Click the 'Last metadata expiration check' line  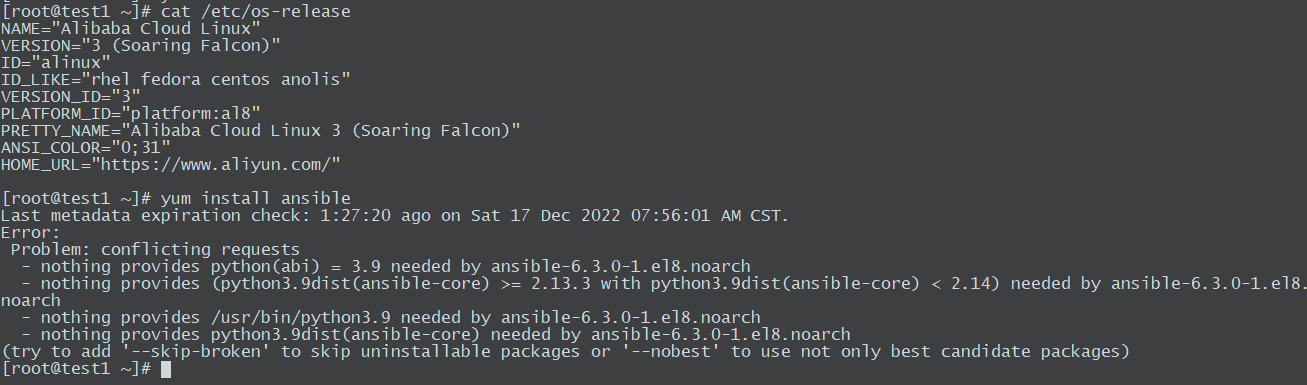click(395, 215)
